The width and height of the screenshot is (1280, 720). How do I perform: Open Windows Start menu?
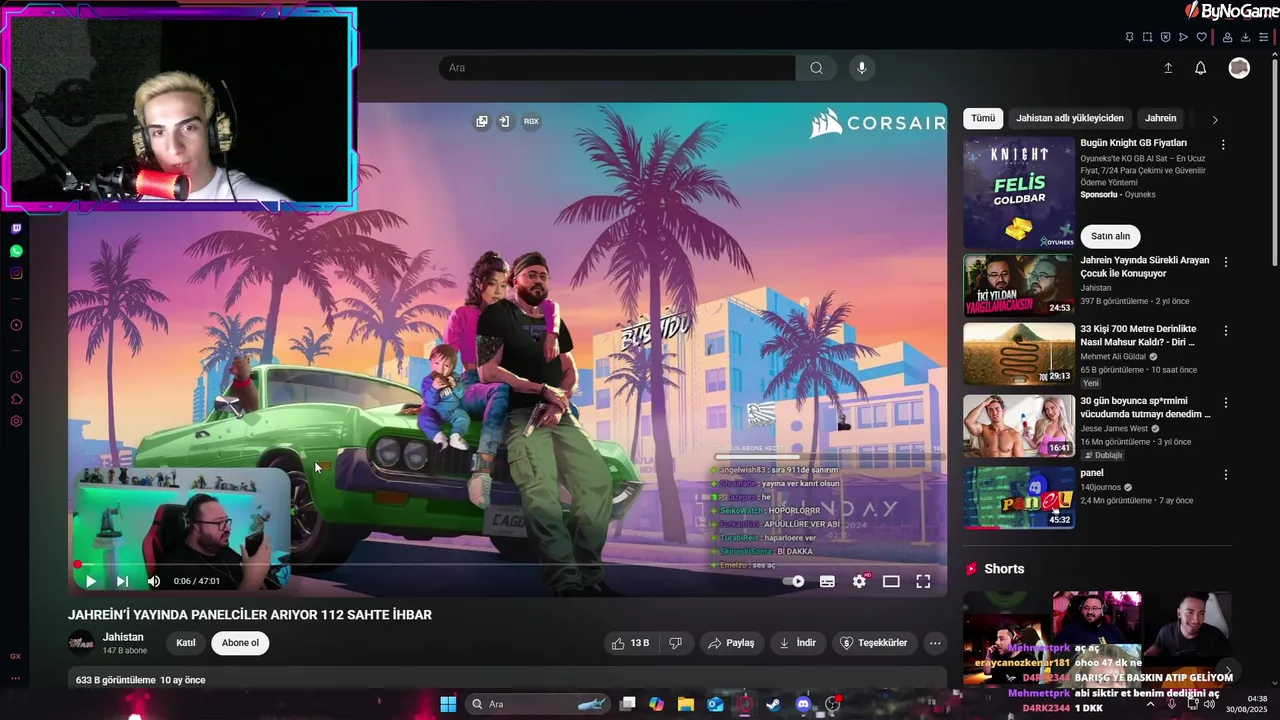448,704
